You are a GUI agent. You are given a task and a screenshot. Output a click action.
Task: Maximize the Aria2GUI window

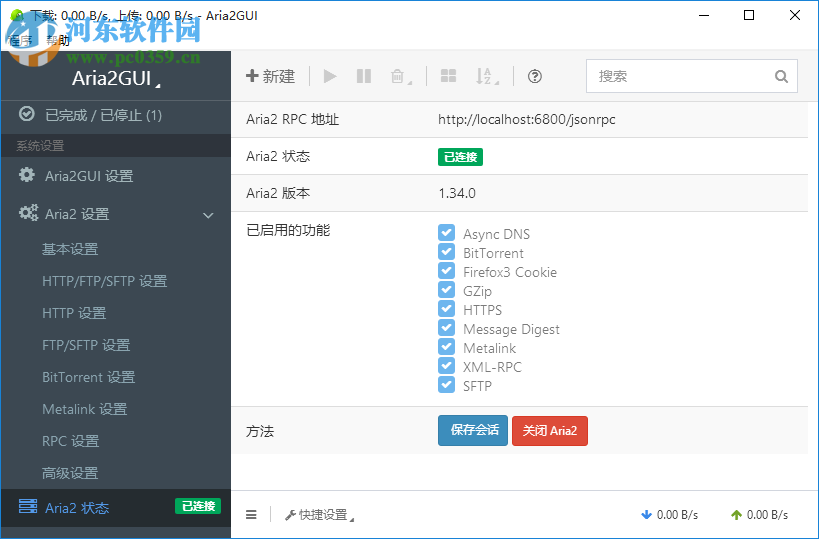pyautogui.click(x=749, y=15)
